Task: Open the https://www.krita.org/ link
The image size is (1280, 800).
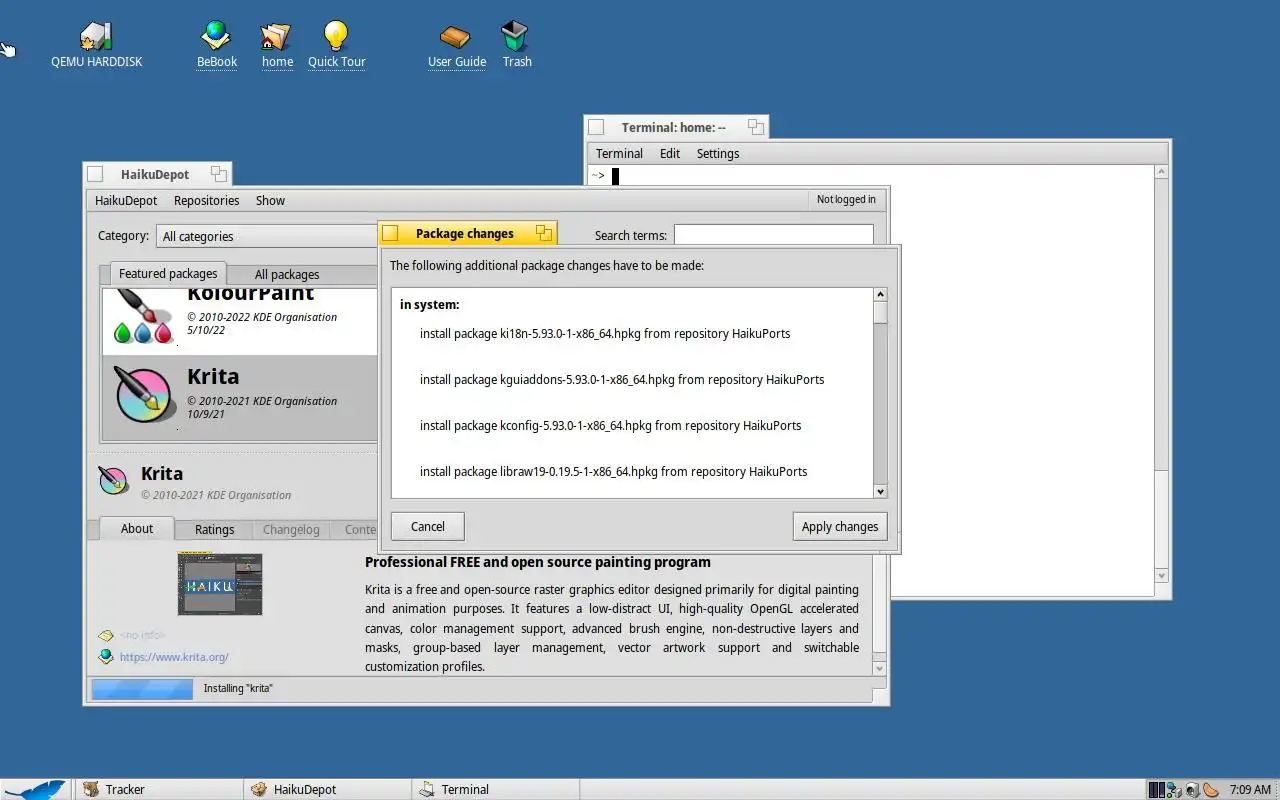Action: coord(174,657)
